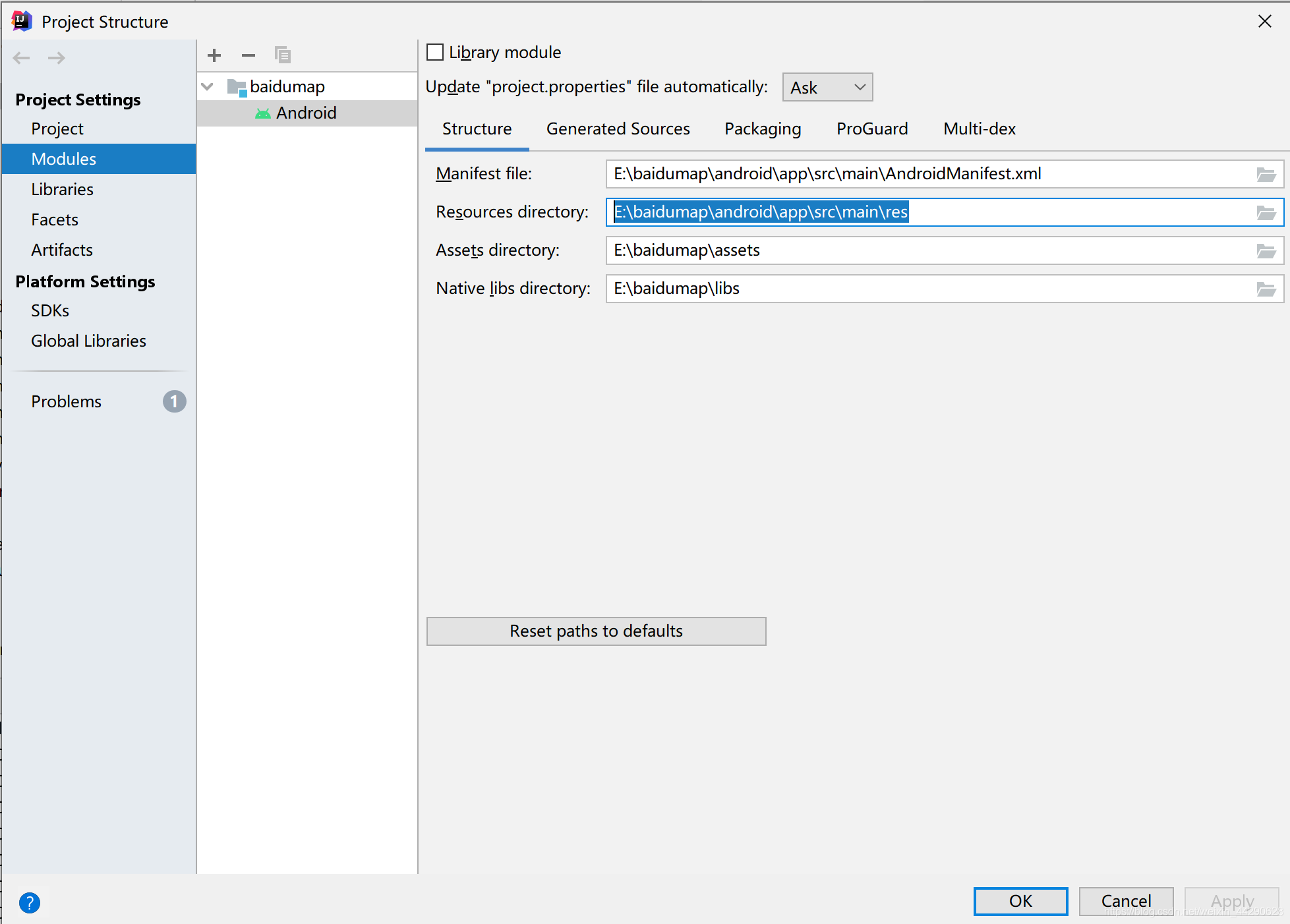Collapse the baidumap tree node

pos(207,86)
